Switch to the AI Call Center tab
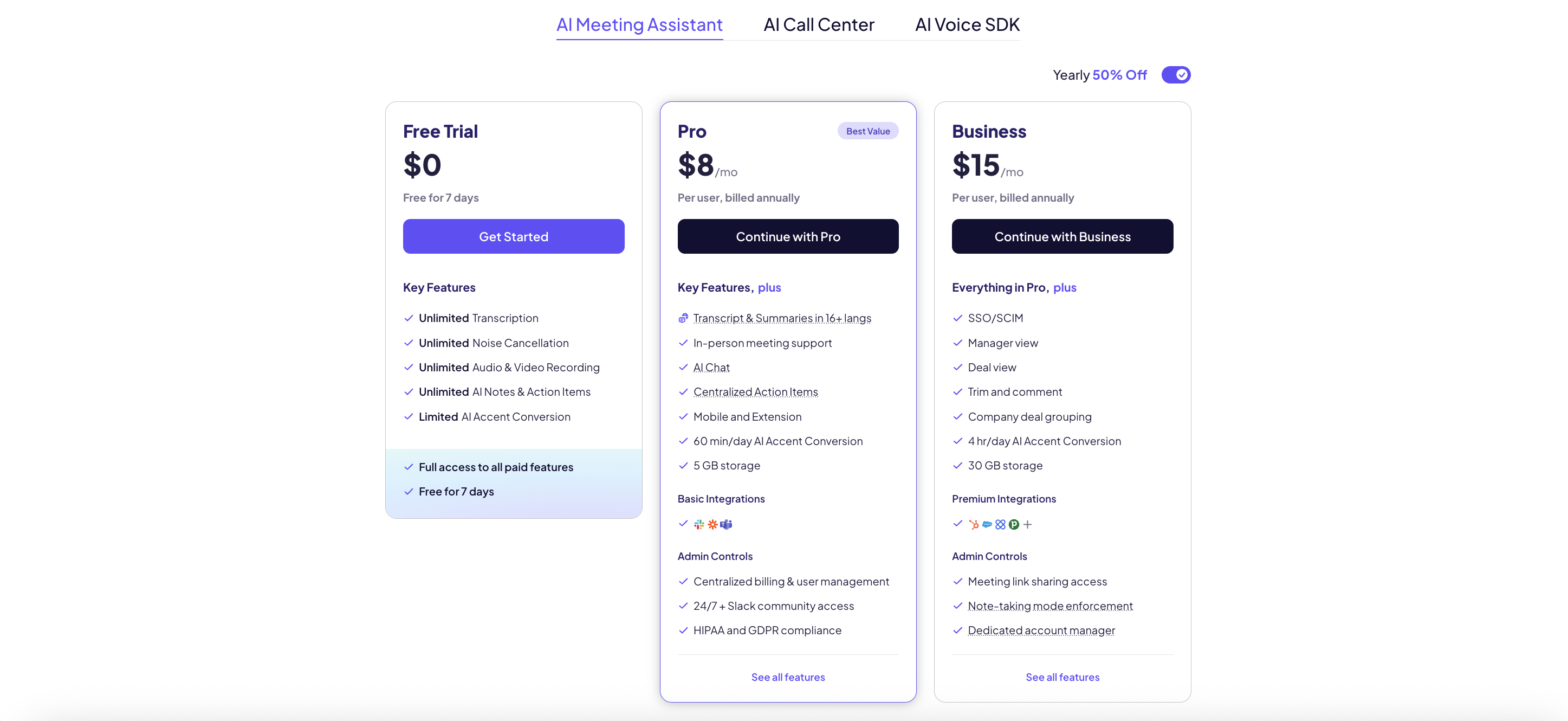This screenshot has height=721, width=1568. [x=819, y=24]
